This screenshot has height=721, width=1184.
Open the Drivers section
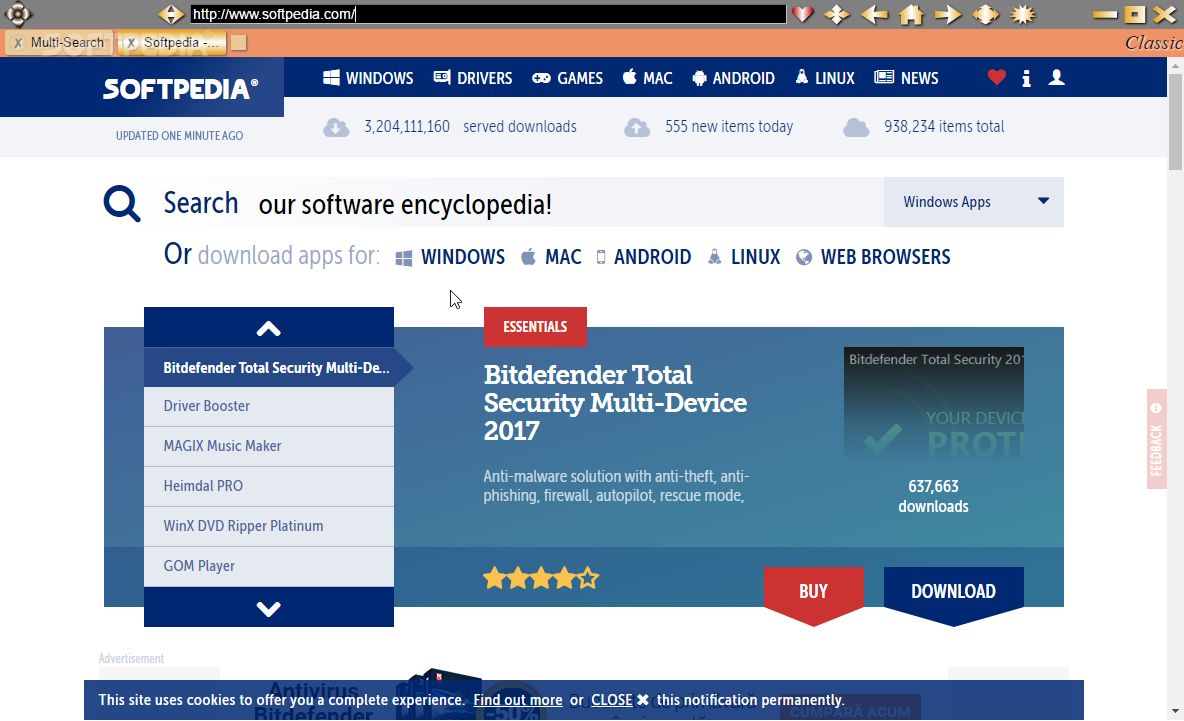click(x=473, y=78)
